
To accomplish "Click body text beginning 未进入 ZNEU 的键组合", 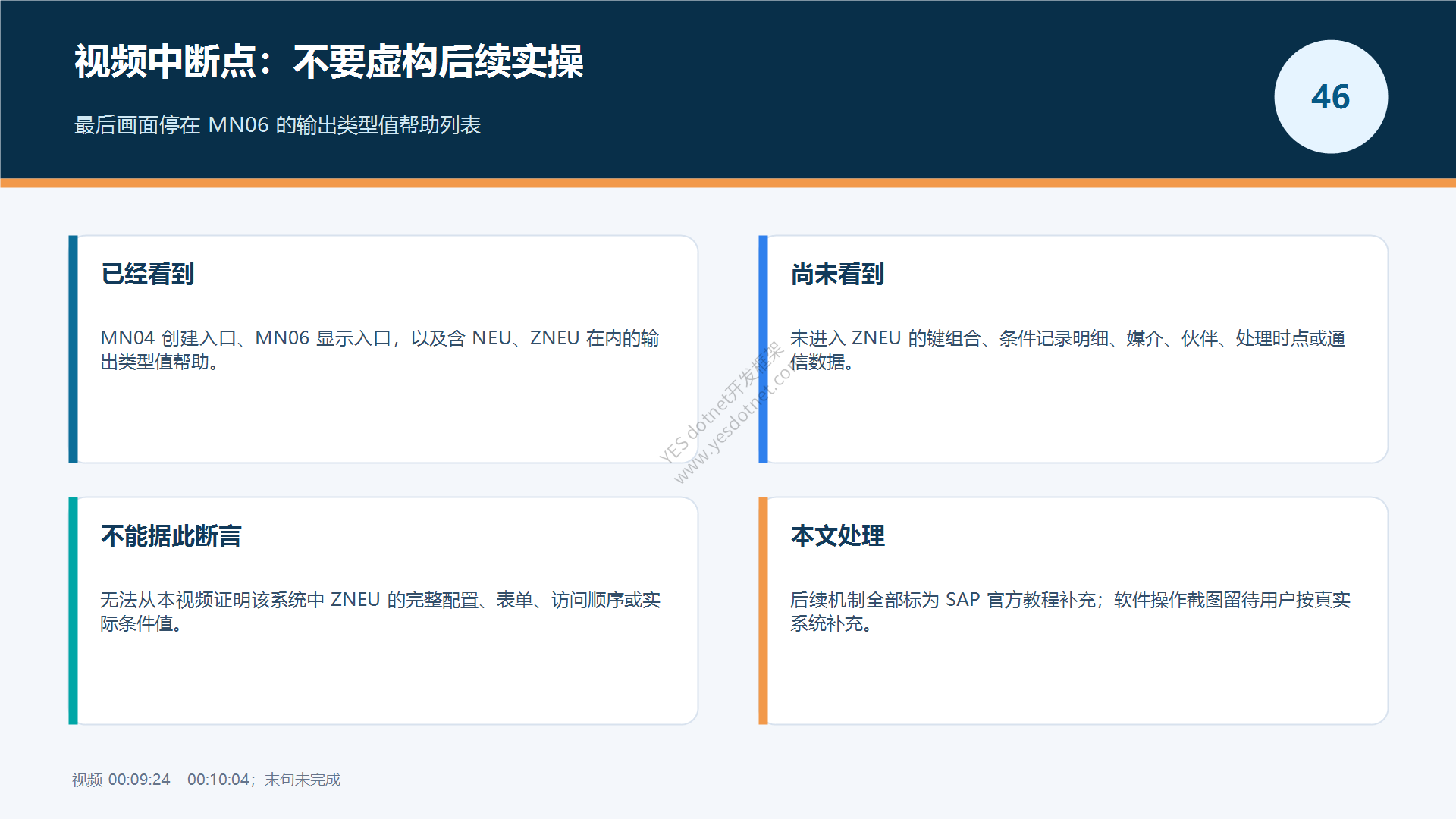I will point(1068,350).
